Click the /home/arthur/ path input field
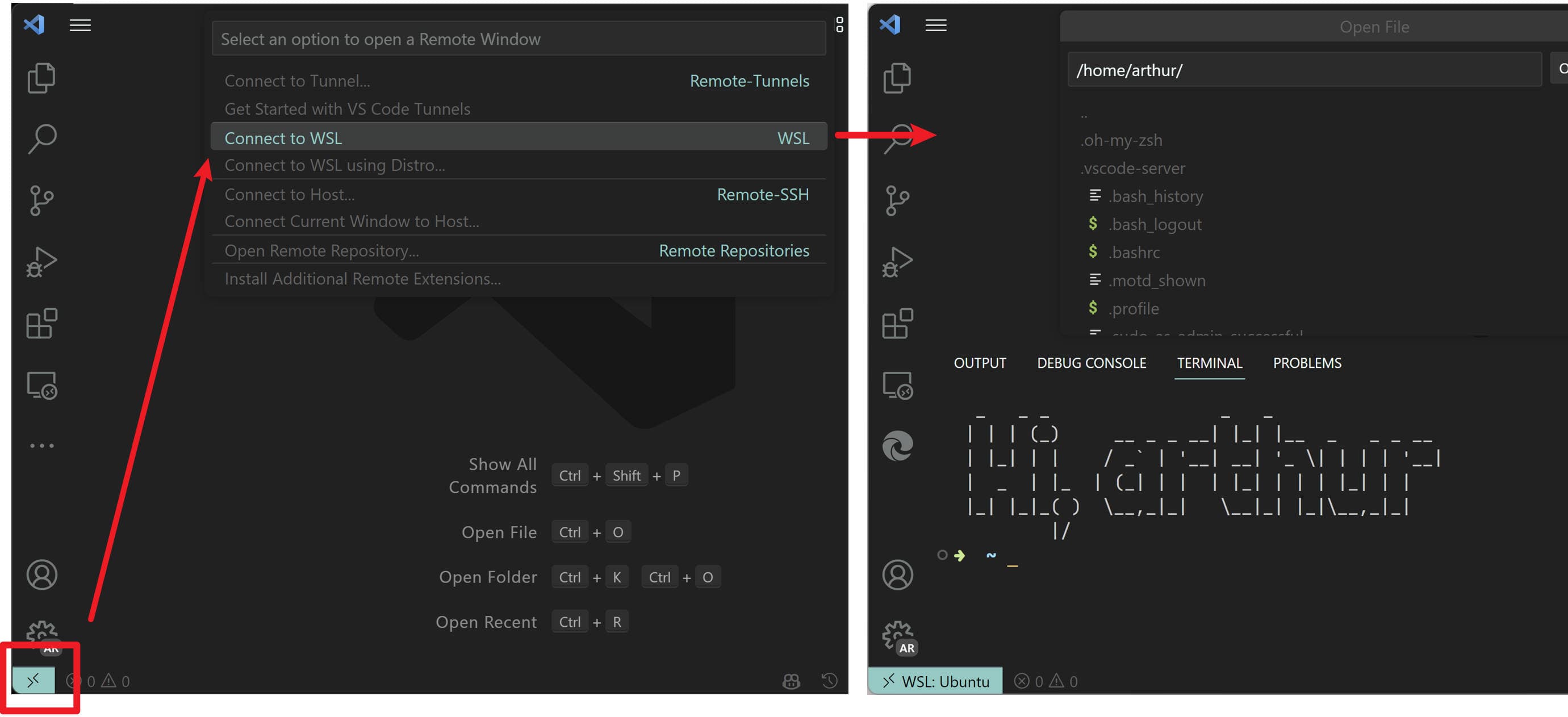 click(x=1304, y=70)
